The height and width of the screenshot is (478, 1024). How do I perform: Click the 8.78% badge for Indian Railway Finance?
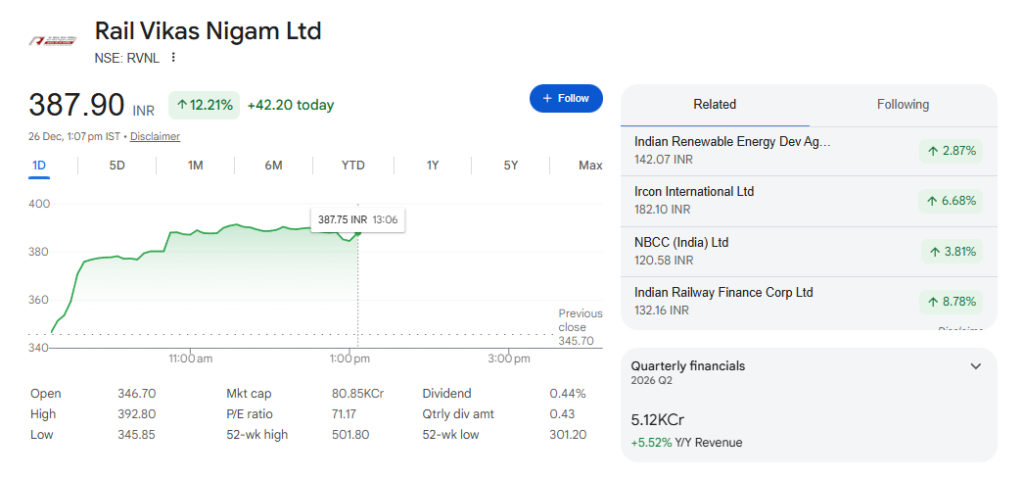coord(951,301)
